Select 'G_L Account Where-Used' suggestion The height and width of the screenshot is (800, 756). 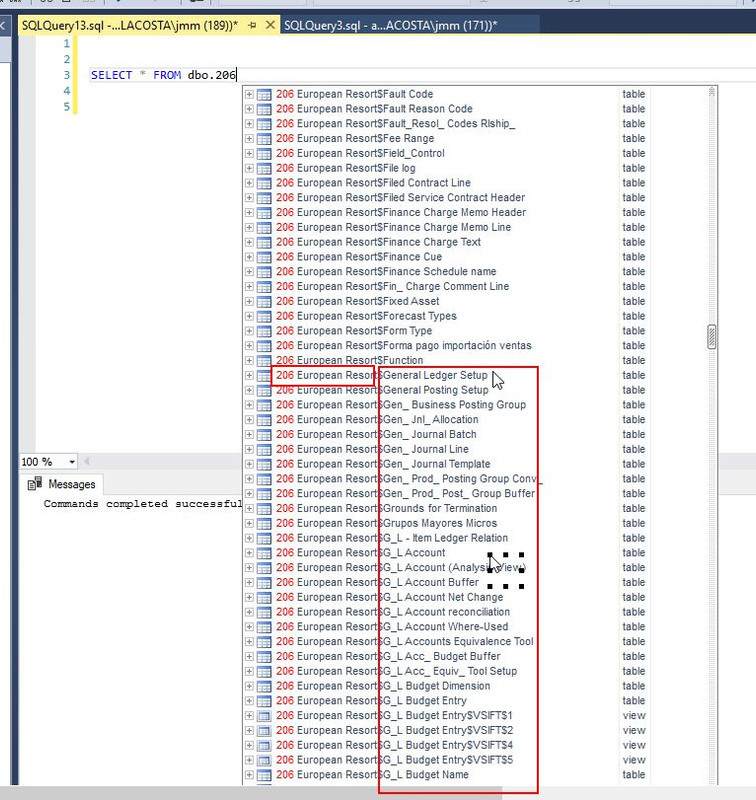pyautogui.click(x=392, y=627)
